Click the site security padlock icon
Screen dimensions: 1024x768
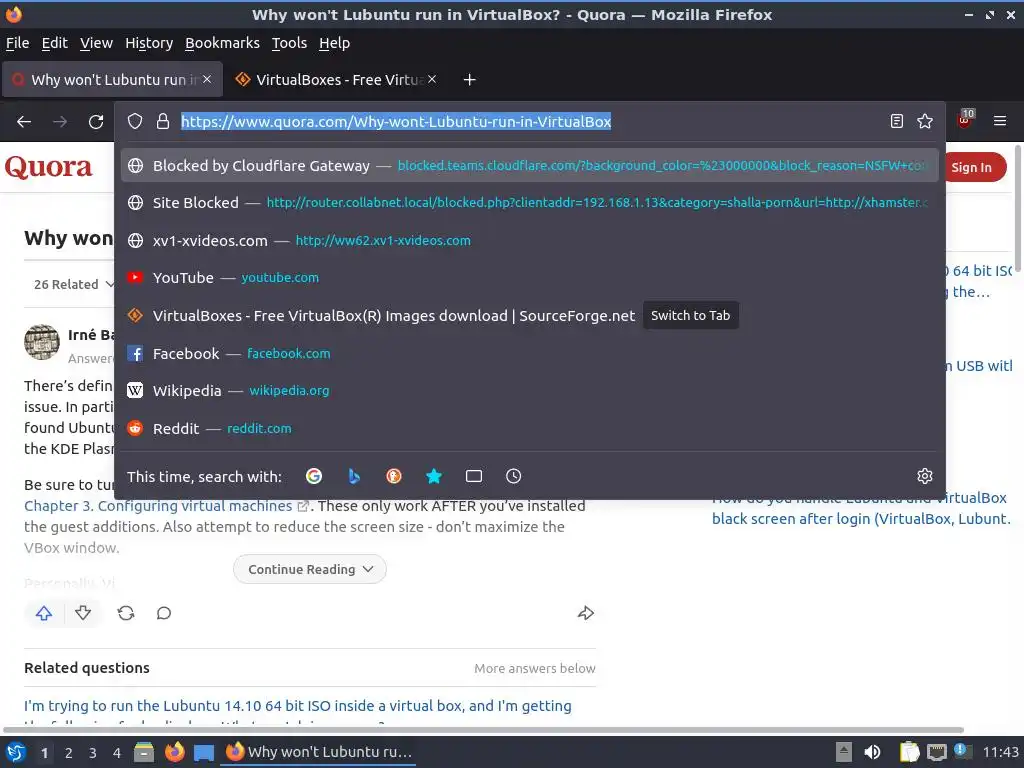[x=163, y=121]
